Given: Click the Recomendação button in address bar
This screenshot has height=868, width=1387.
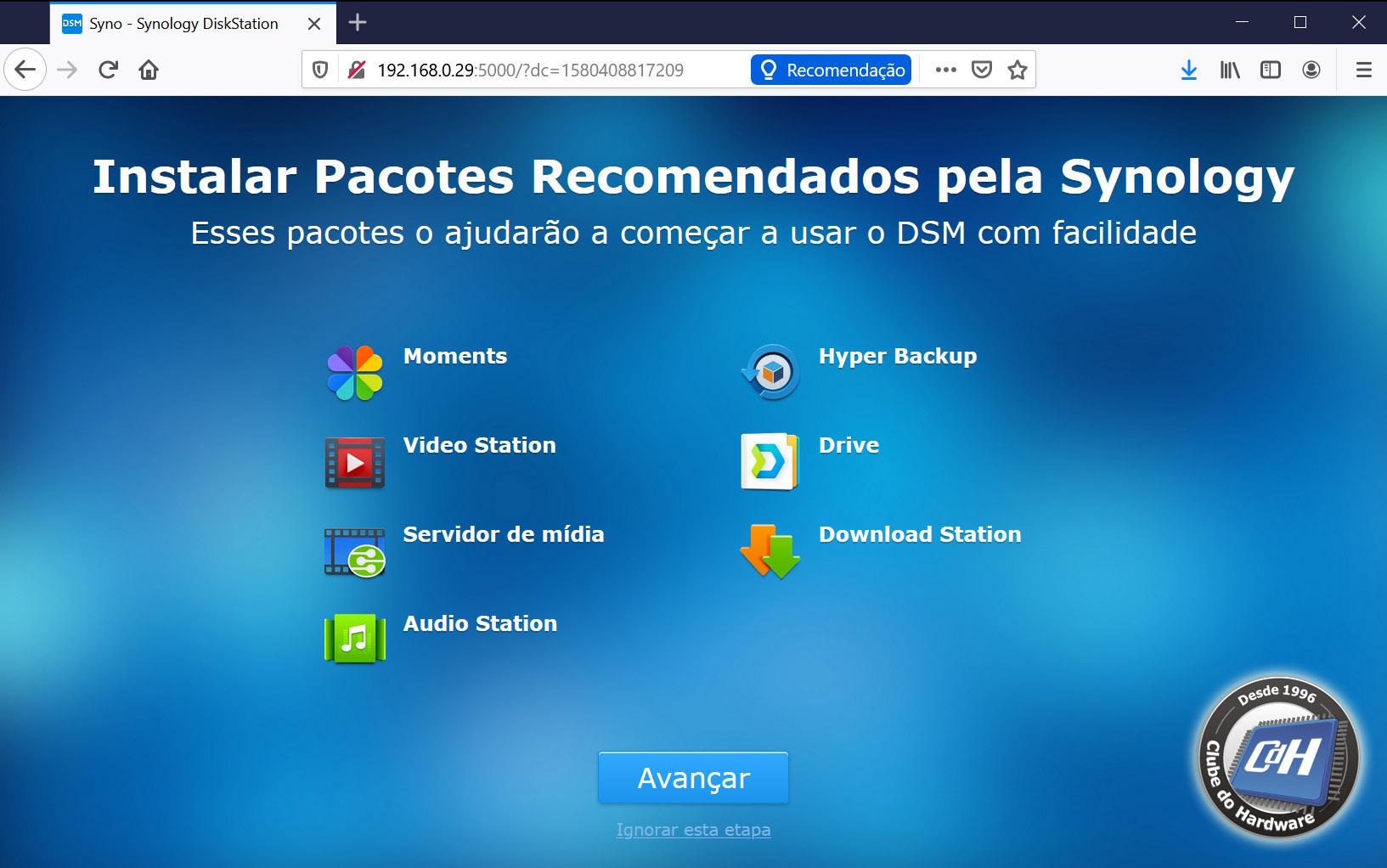Looking at the screenshot, I should pos(832,70).
